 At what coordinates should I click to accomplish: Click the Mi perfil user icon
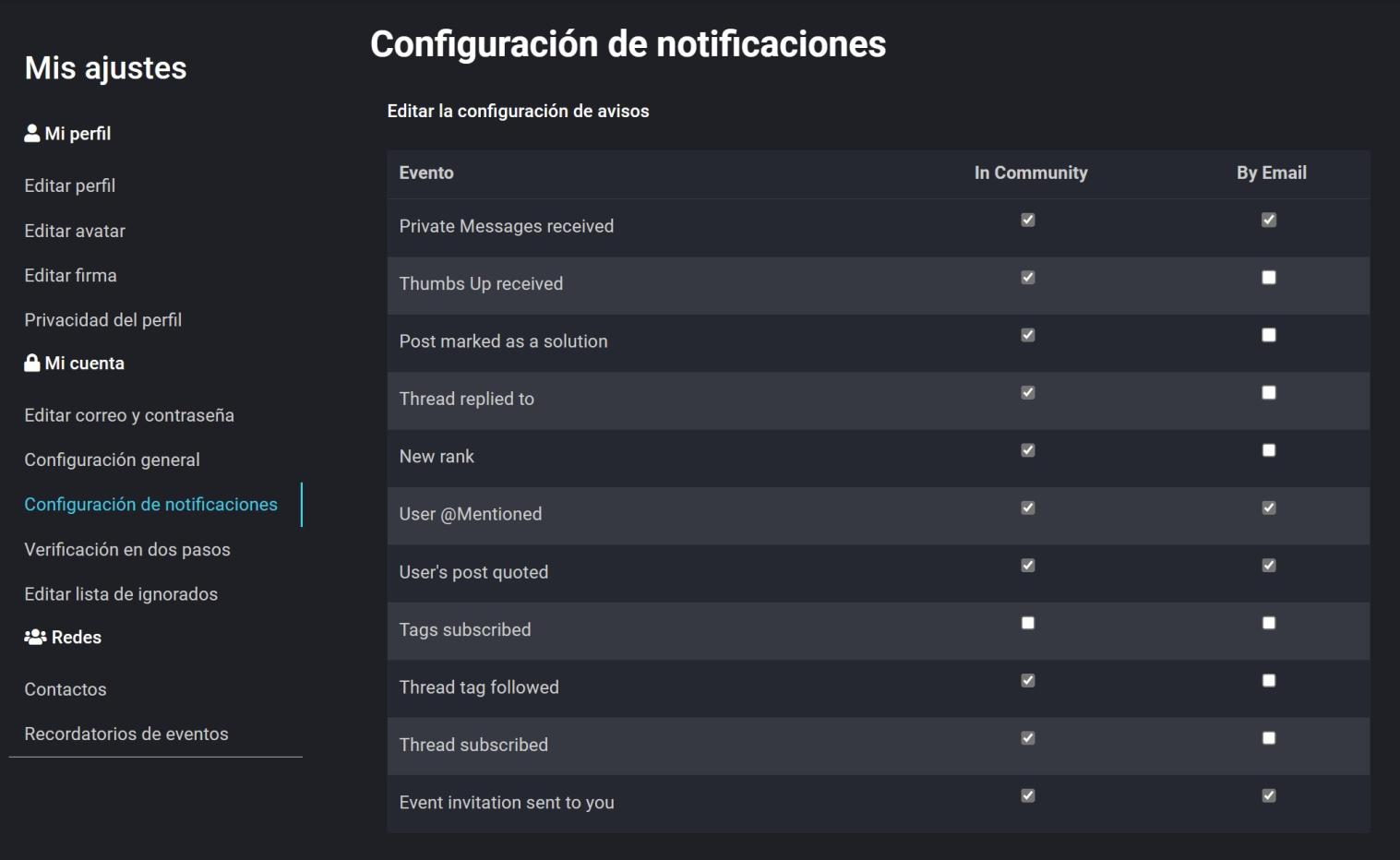coord(32,133)
